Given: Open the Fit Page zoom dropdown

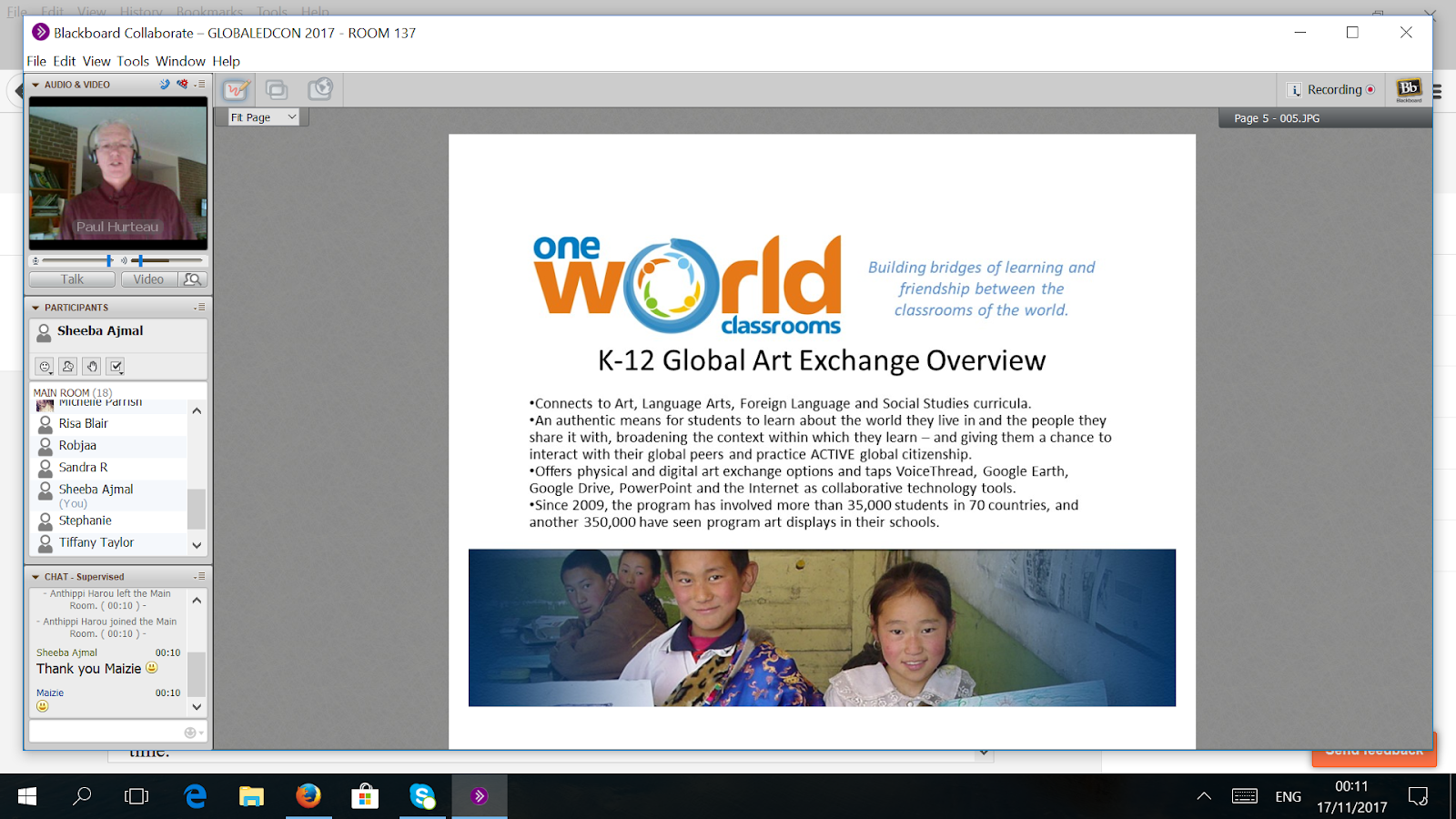Looking at the screenshot, I should point(263,117).
